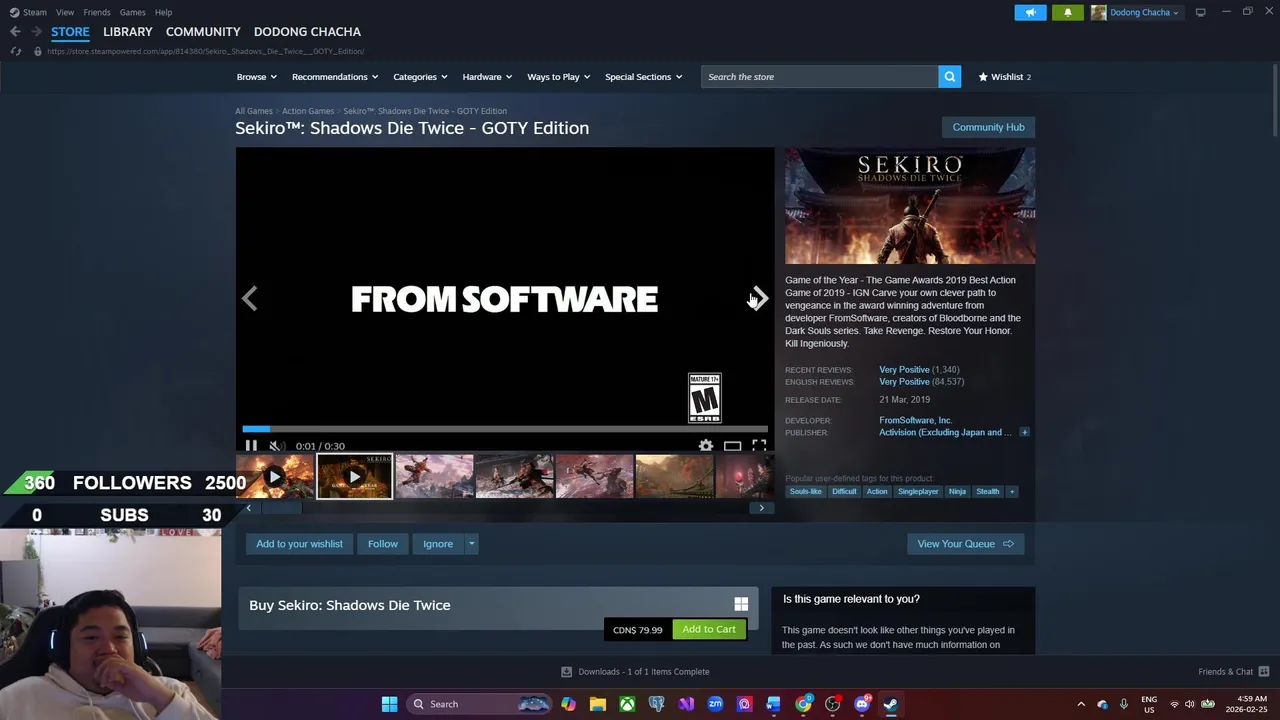Expand the Hardware dropdown

(487, 77)
